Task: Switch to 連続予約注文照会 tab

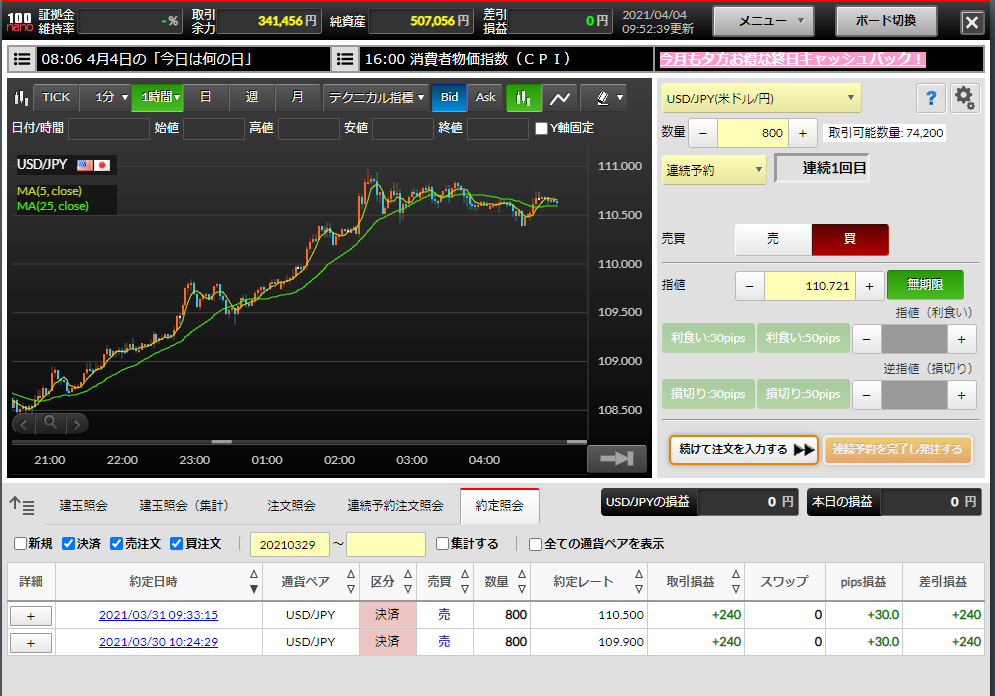Action: (395, 506)
